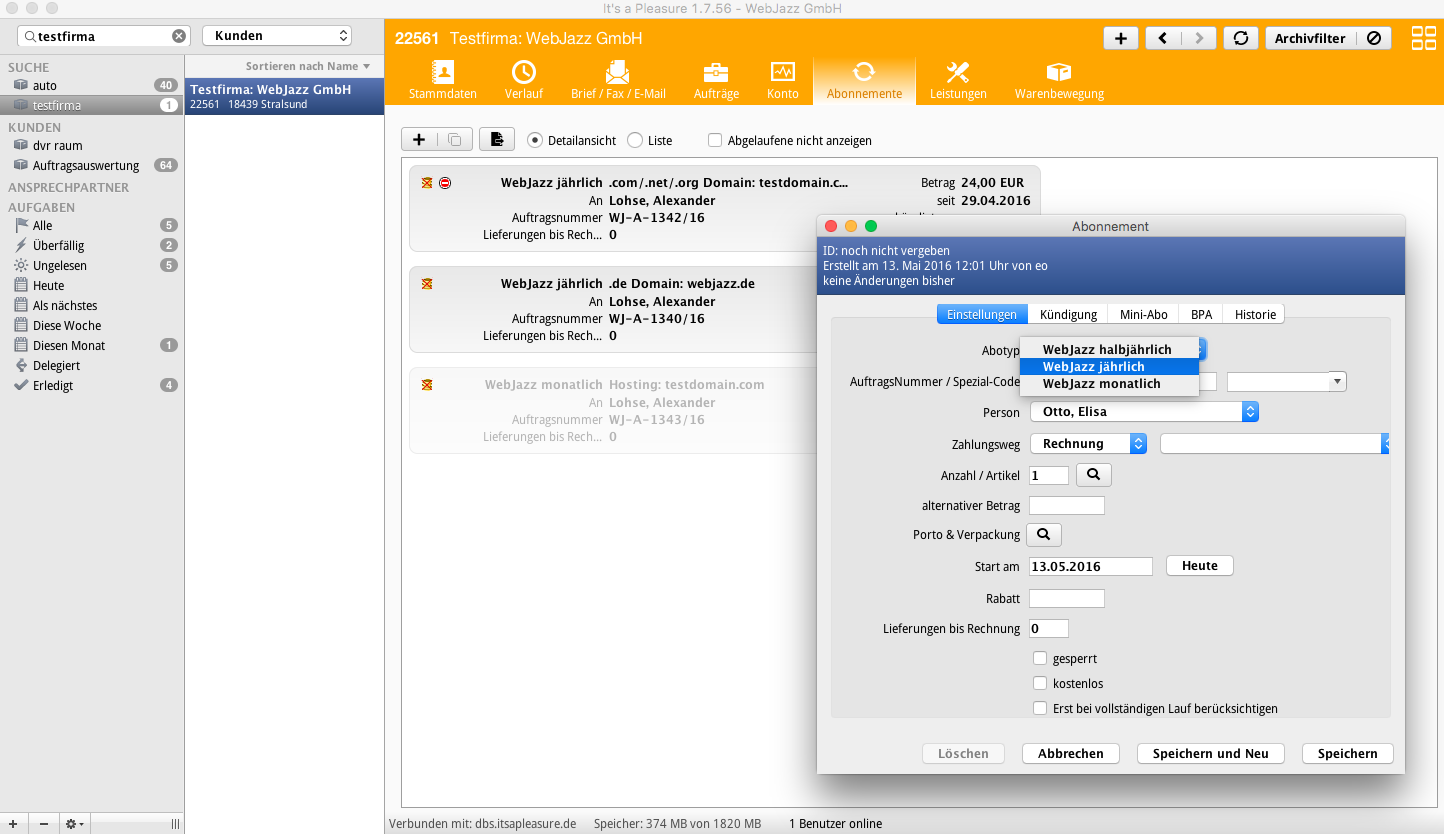This screenshot has width=1444, height=834.
Task: Open the Leistungen section
Action: [958, 80]
